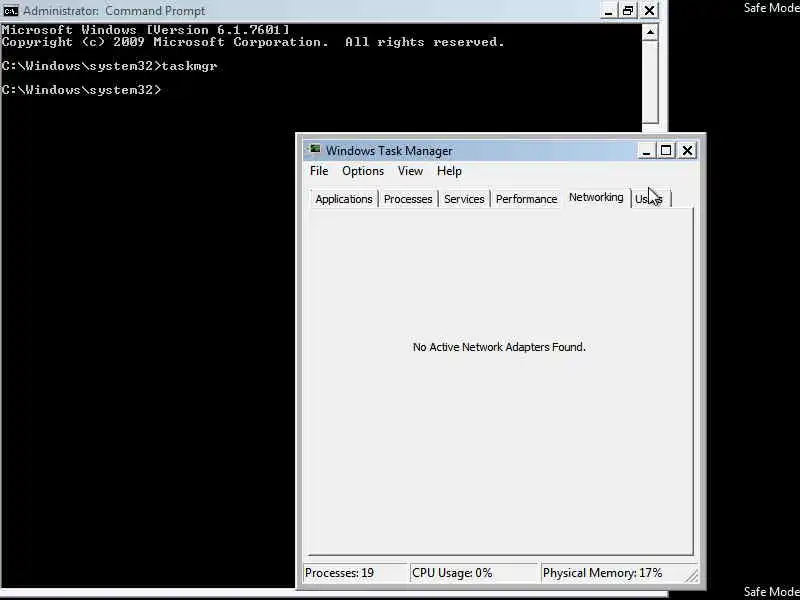This screenshot has height=600, width=800.
Task: Click the Windows Task Manager title text
Action: click(x=389, y=151)
